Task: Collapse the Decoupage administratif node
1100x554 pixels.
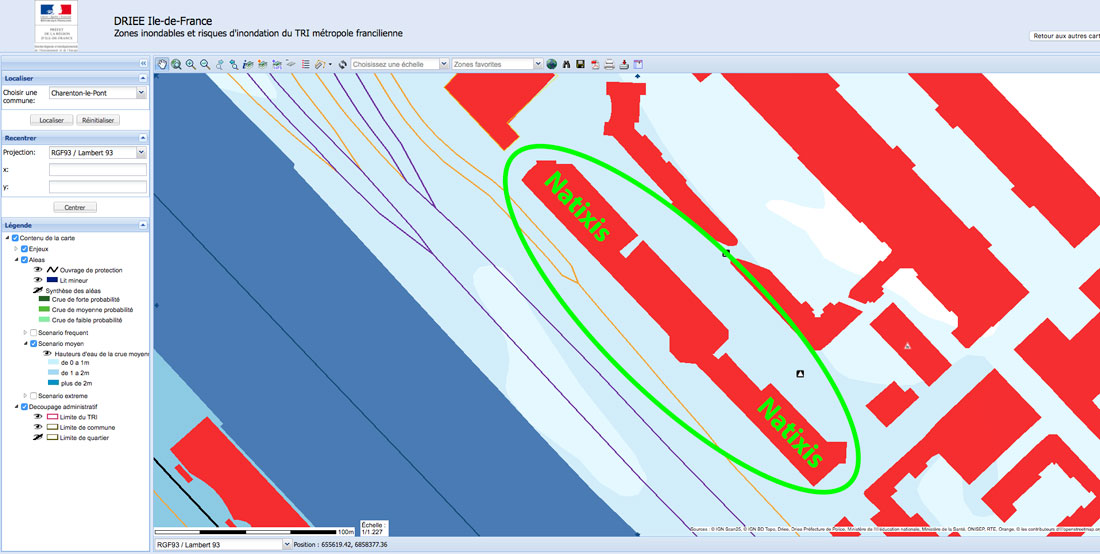Action: click(x=17, y=406)
